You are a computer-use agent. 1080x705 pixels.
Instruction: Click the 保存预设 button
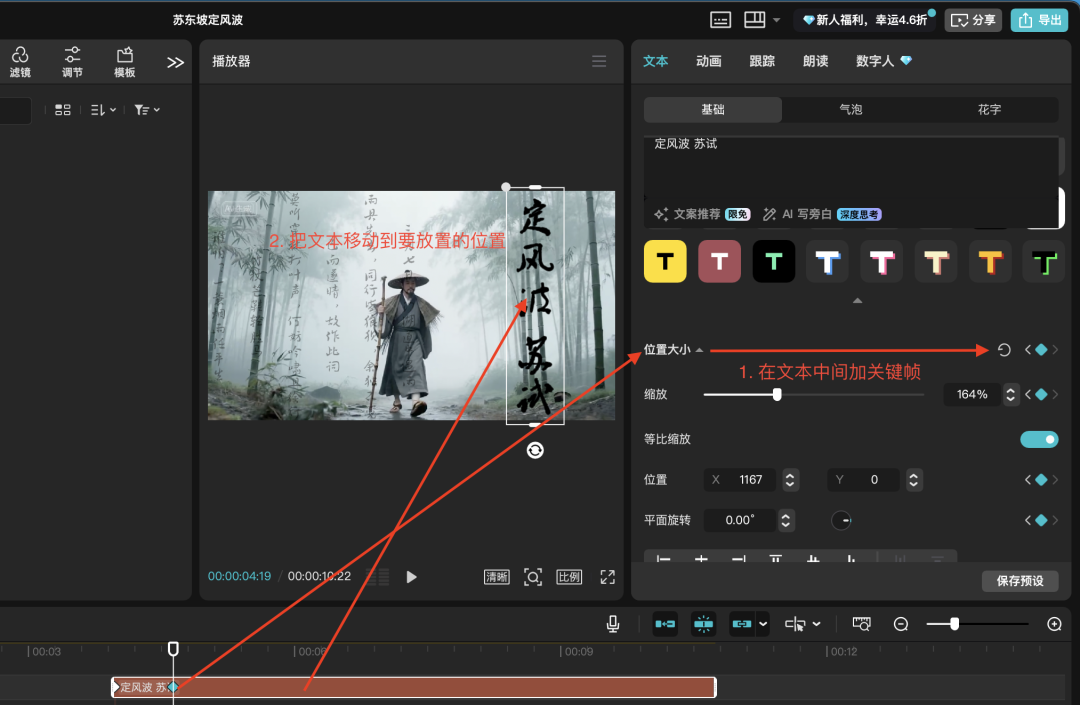click(1020, 581)
